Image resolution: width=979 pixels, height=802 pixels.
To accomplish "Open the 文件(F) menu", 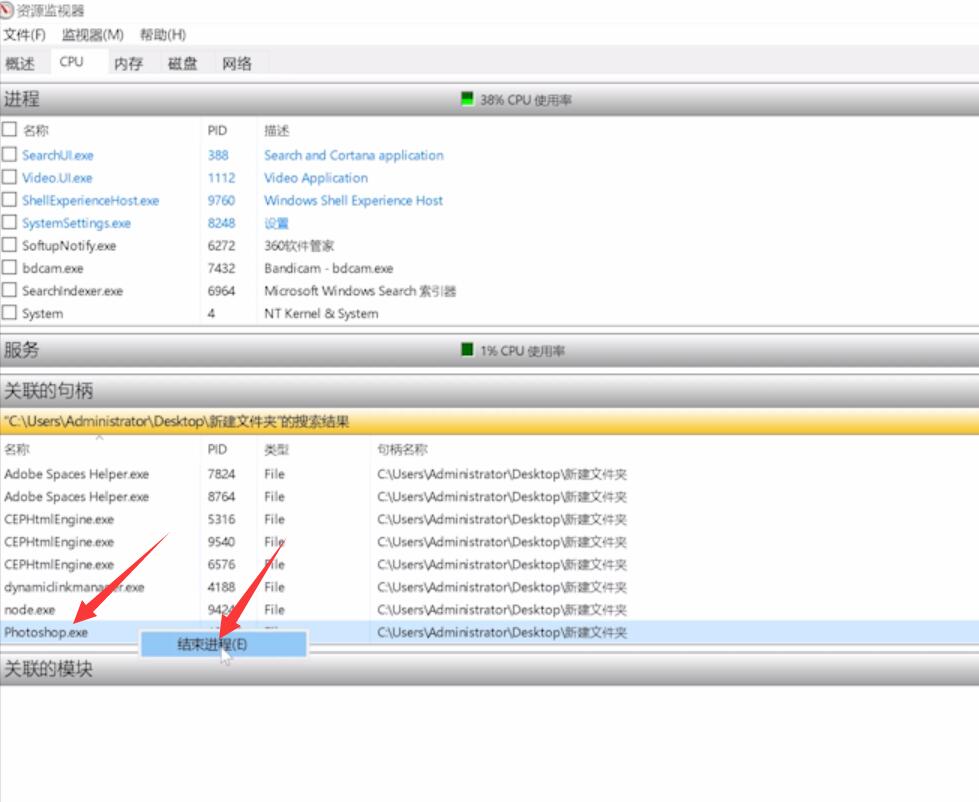I will [24, 34].
